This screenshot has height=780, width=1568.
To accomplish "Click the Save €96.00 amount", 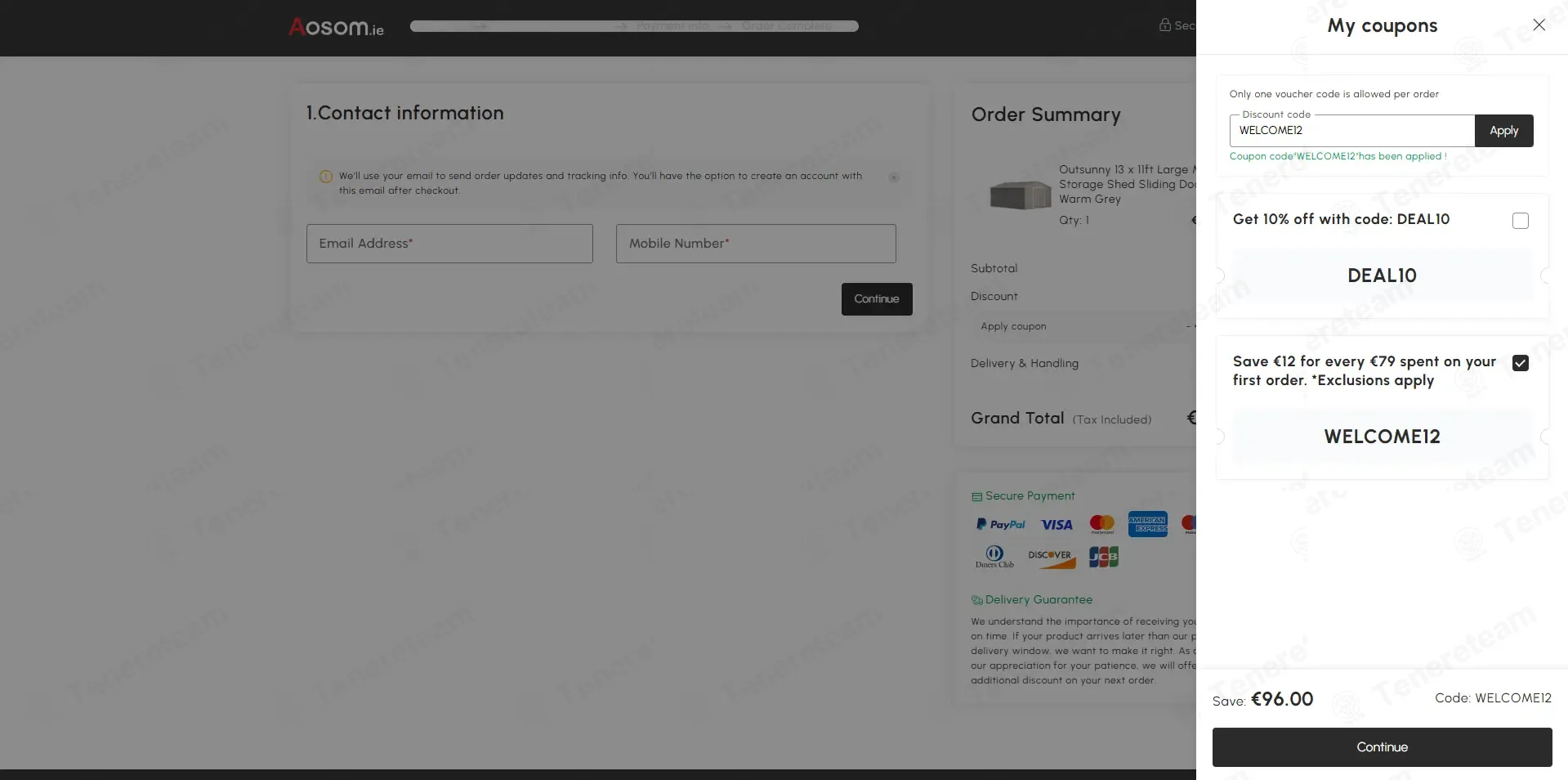I will pyautogui.click(x=1282, y=699).
